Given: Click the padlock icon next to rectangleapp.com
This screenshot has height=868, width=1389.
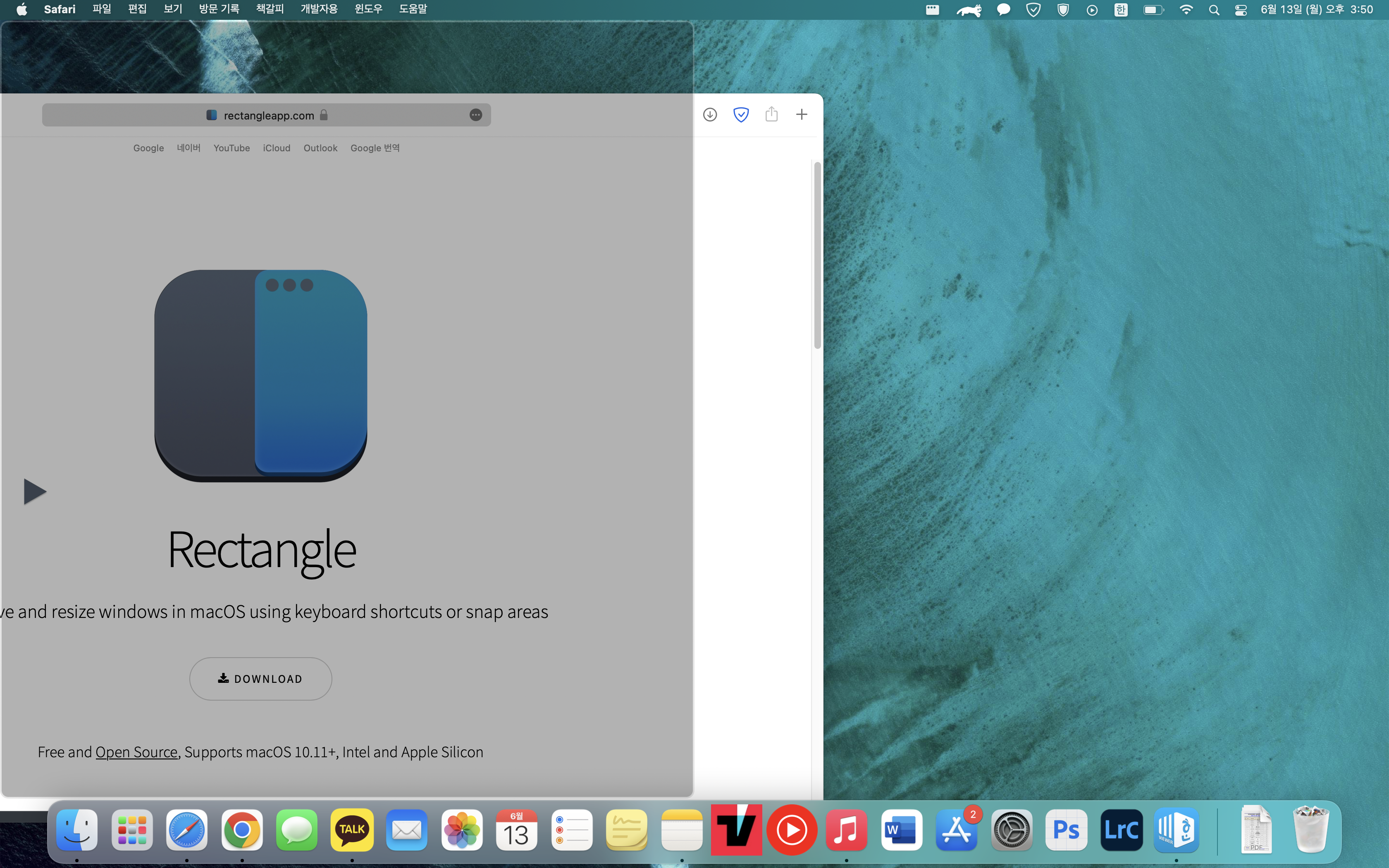Looking at the screenshot, I should (x=324, y=115).
